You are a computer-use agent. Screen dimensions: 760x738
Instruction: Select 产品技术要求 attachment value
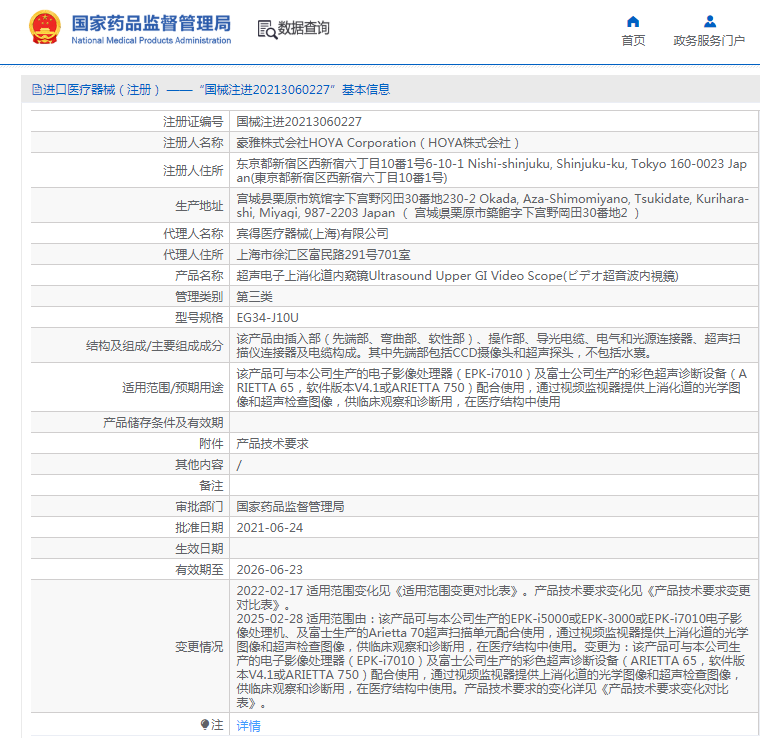[x=272, y=443]
